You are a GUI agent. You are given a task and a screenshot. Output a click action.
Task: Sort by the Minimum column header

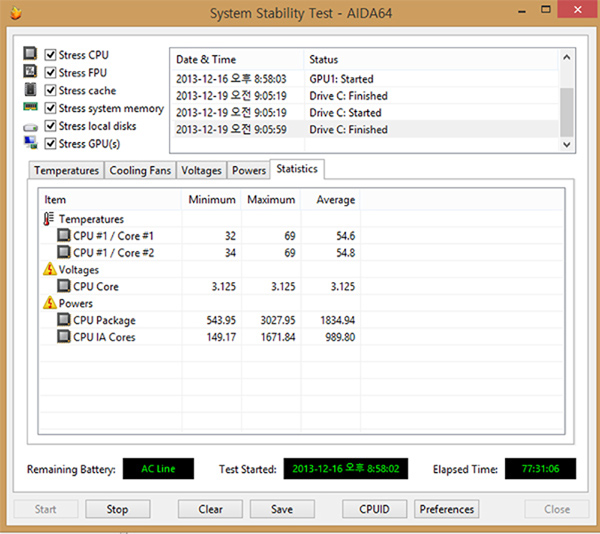[x=211, y=200]
